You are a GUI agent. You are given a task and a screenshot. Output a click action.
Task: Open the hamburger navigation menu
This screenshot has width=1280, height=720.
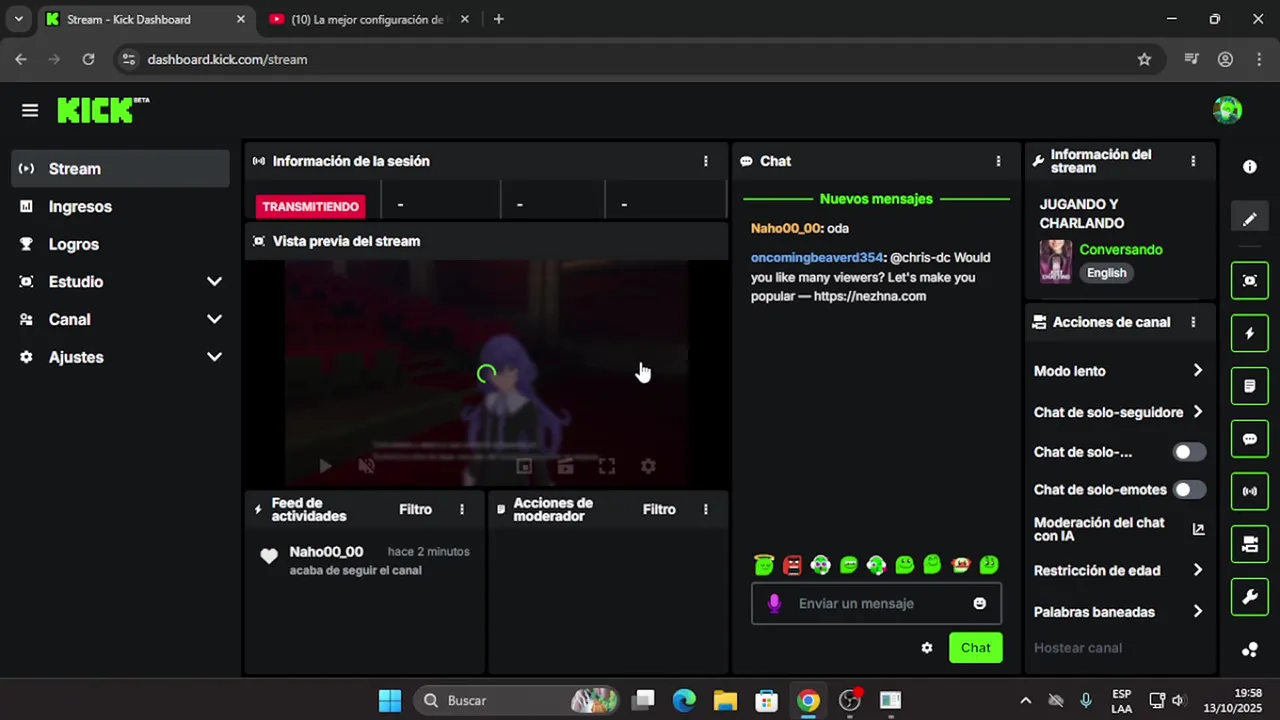tap(30, 111)
